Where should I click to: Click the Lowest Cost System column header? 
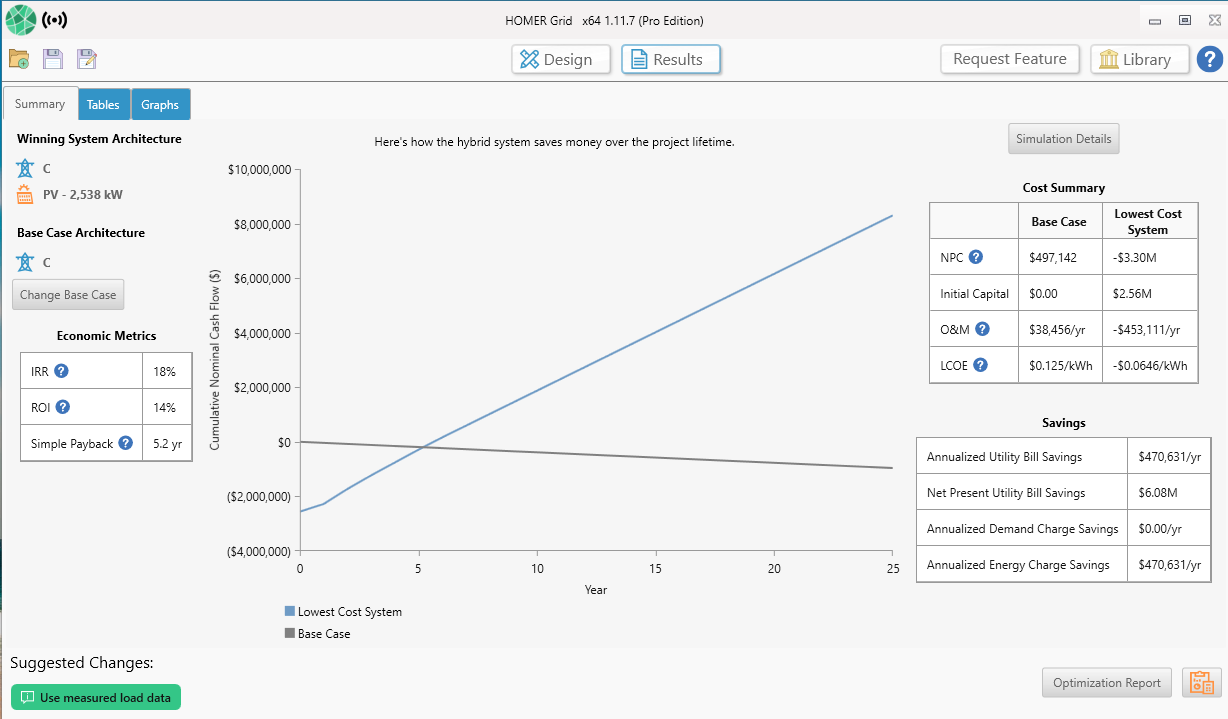click(x=1148, y=221)
